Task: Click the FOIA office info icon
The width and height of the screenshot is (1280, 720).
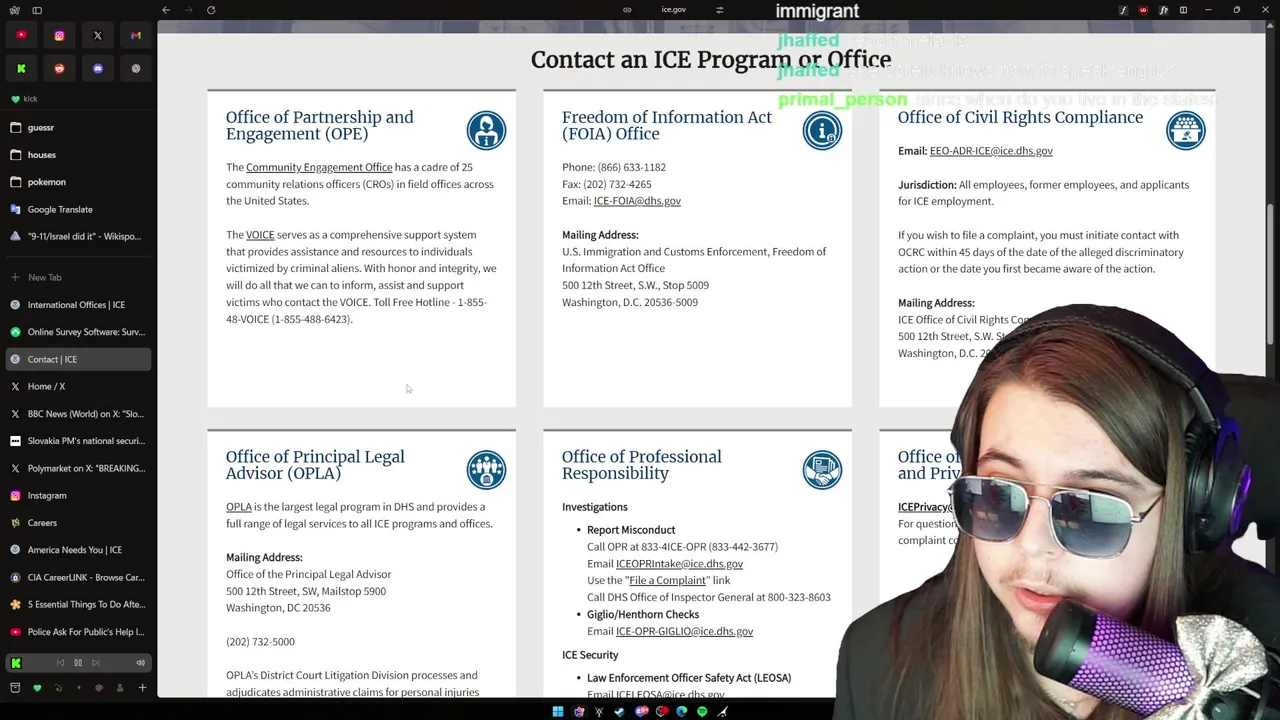Action: click(822, 130)
